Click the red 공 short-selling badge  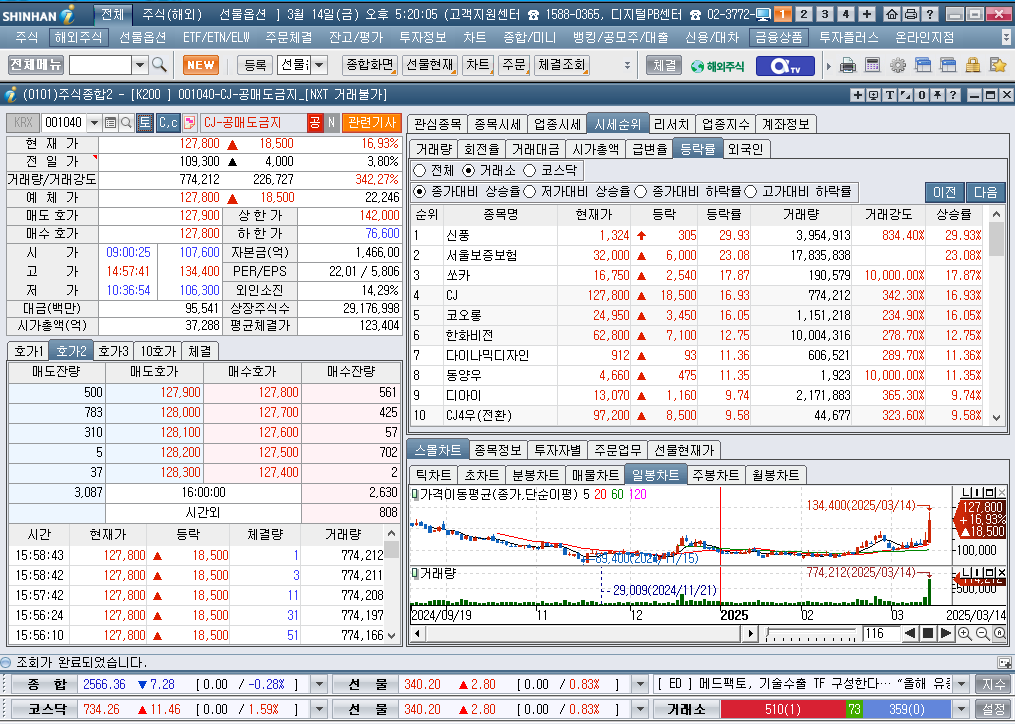pyautogui.click(x=315, y=122)
